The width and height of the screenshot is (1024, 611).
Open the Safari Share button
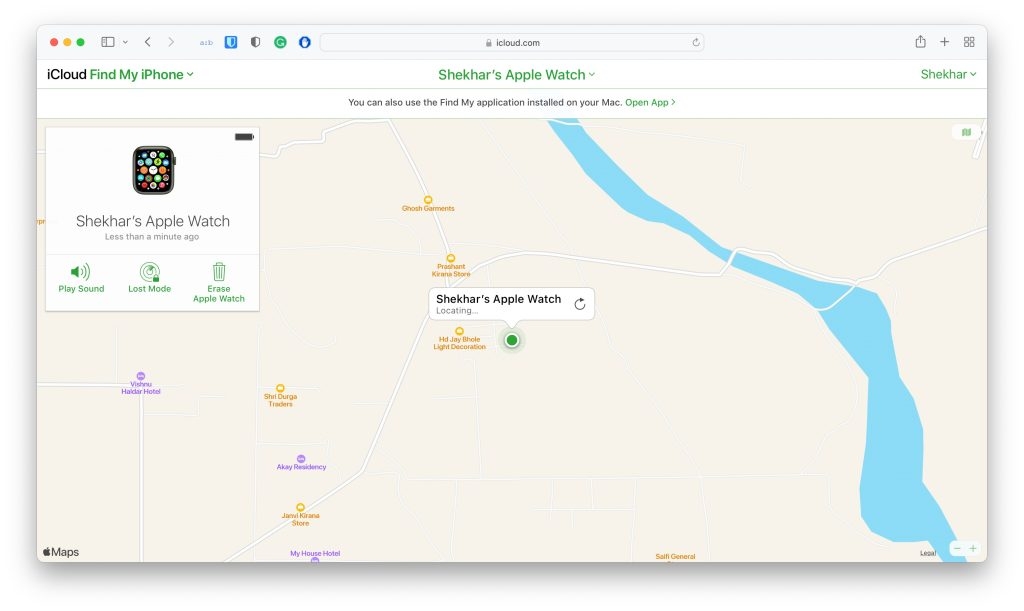tap(920, 42)
